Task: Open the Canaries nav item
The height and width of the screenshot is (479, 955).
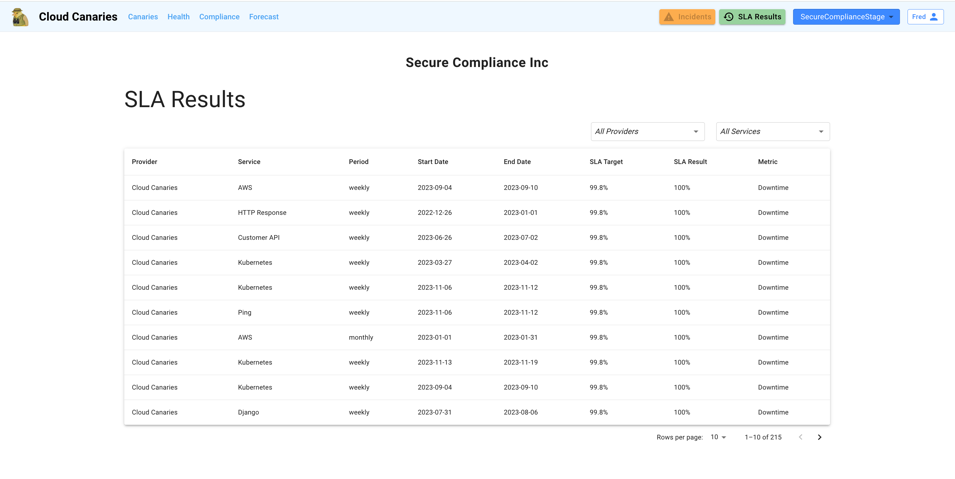Action: coord(143,17)
